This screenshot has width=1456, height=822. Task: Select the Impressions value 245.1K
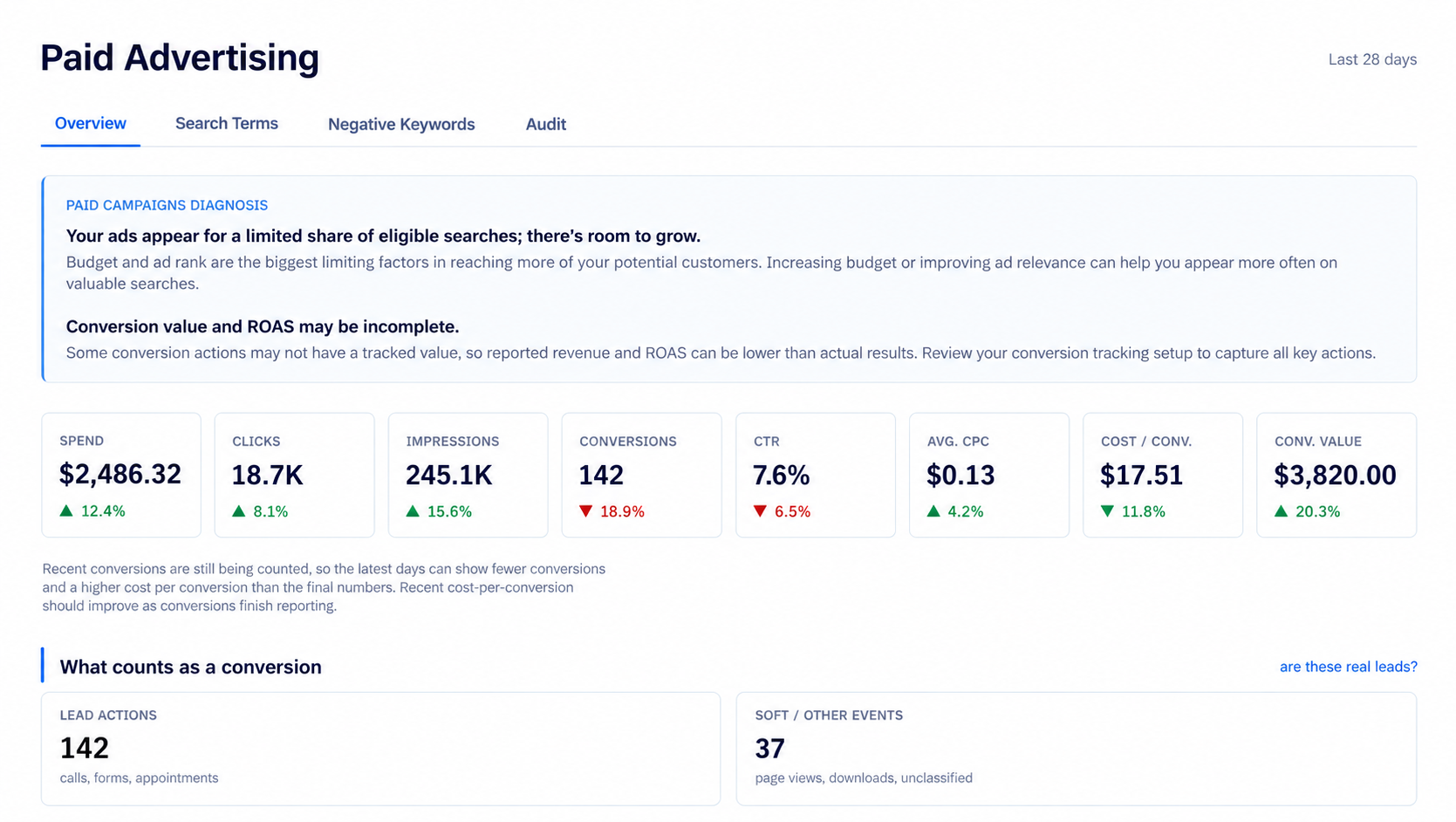pos(448,475)
